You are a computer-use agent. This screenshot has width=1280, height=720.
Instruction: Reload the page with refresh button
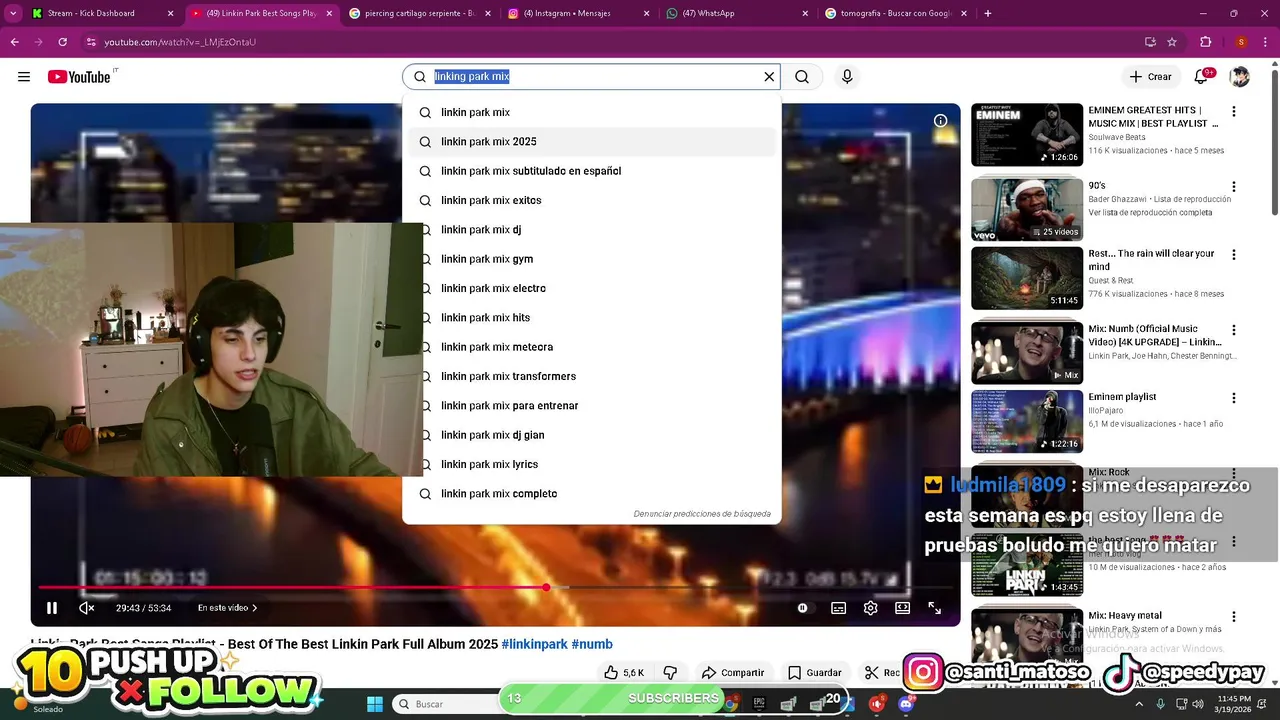coord(62,42)
